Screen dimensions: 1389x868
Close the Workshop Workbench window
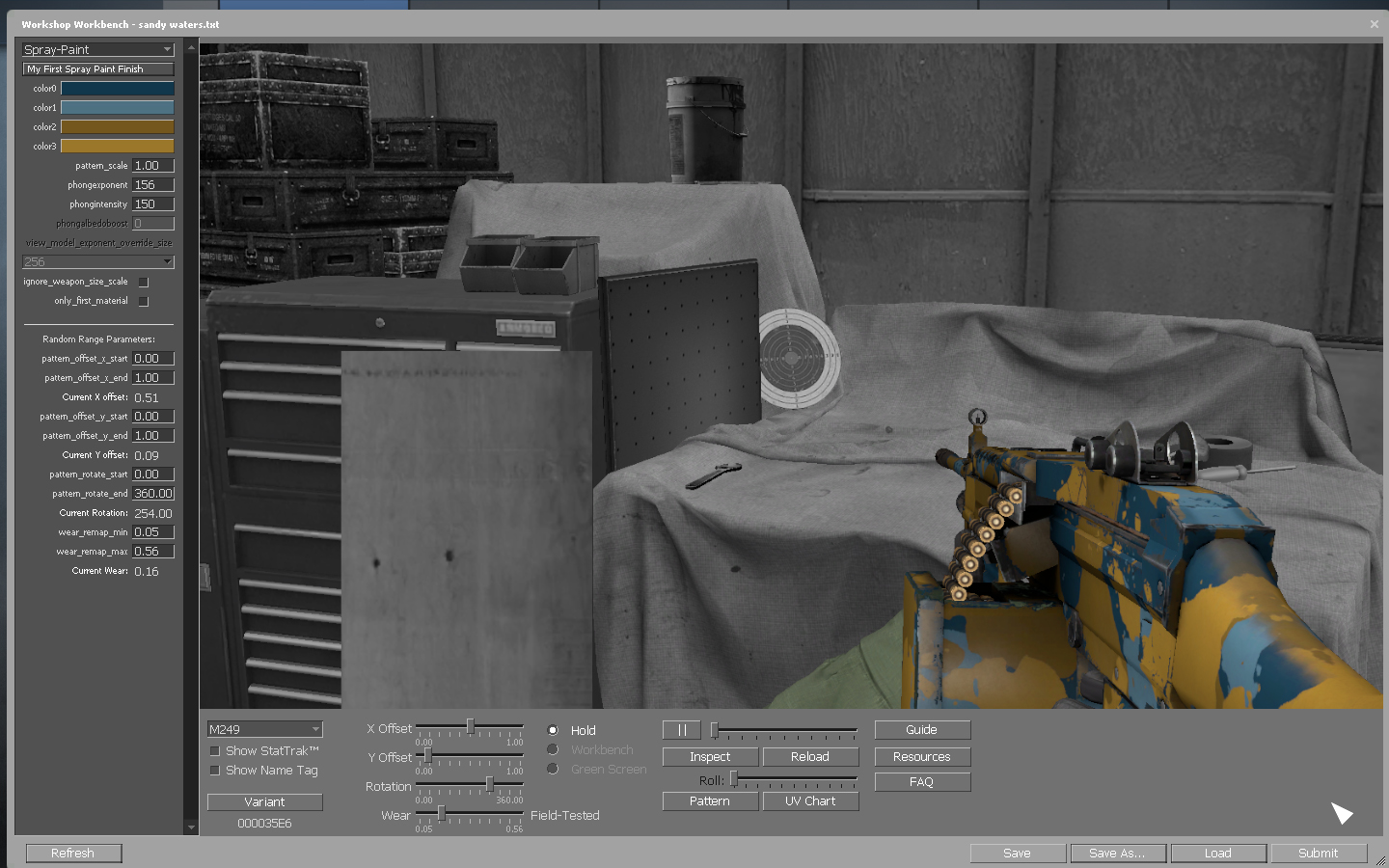pyautogui.click(x=1374, y=24)
